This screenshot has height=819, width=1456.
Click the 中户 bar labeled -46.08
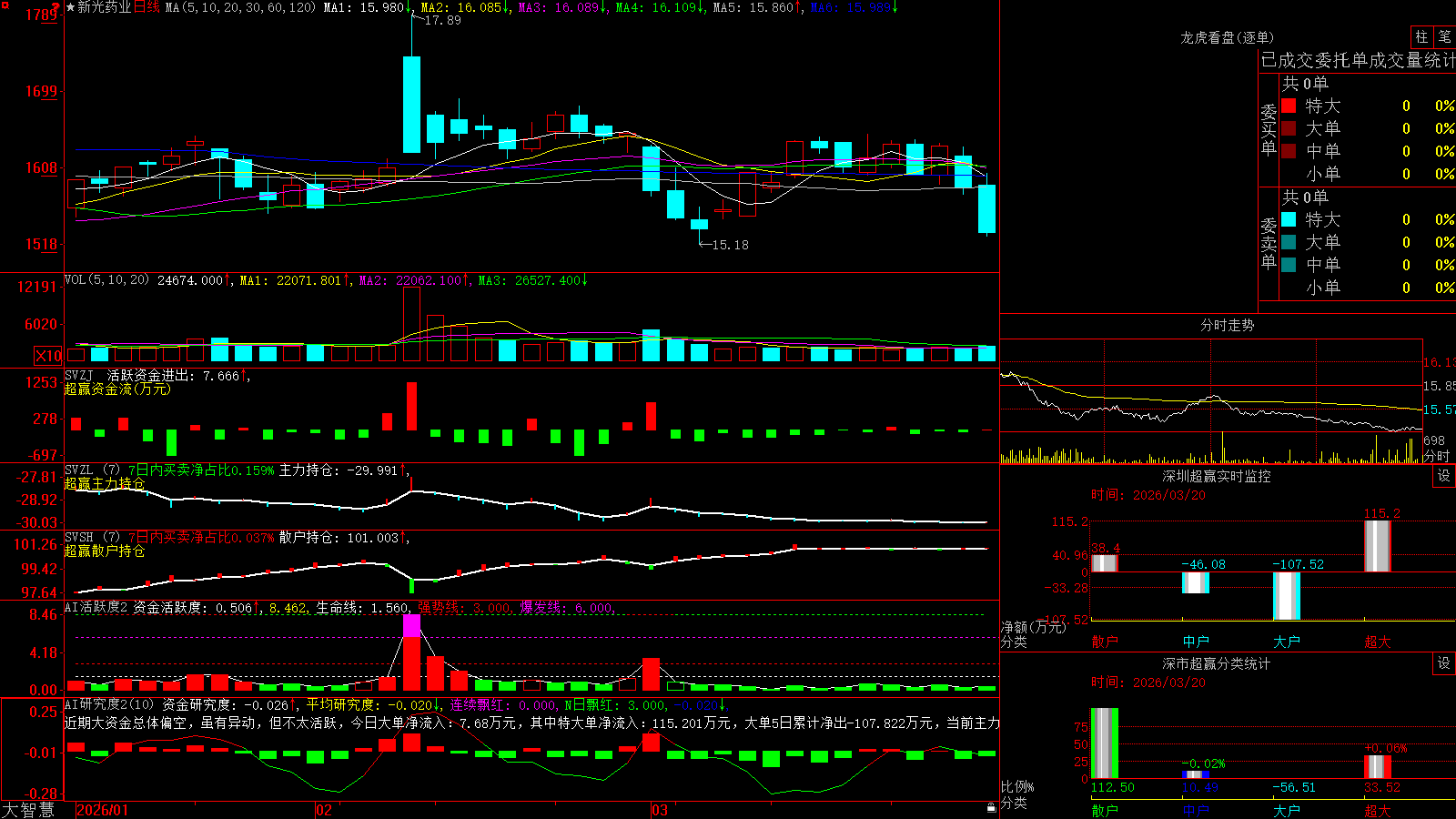click(x=1196, y=582)
